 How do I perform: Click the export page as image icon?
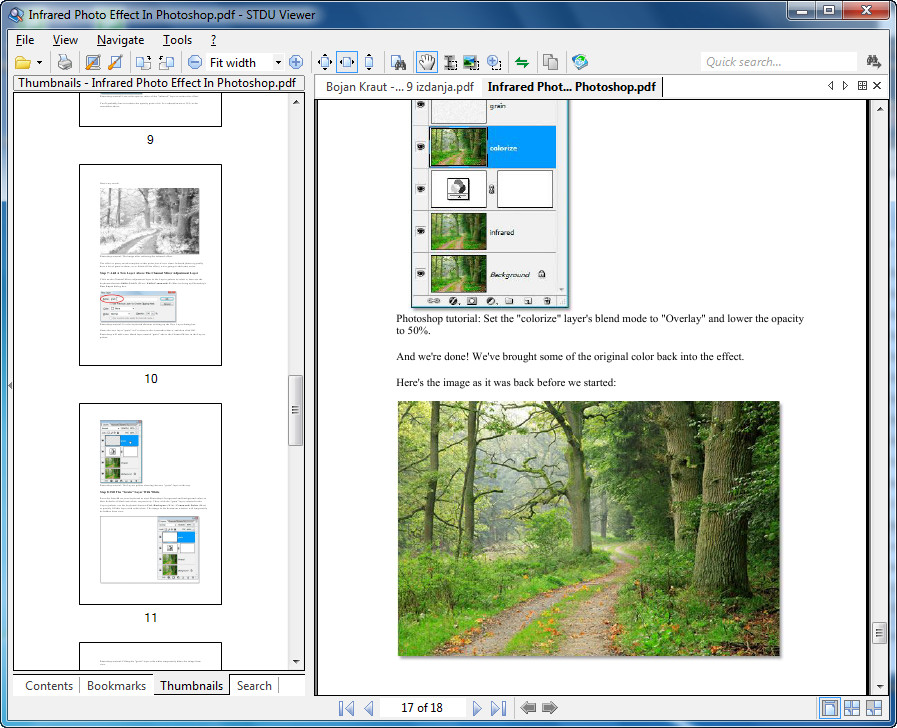tap(93, 62)
